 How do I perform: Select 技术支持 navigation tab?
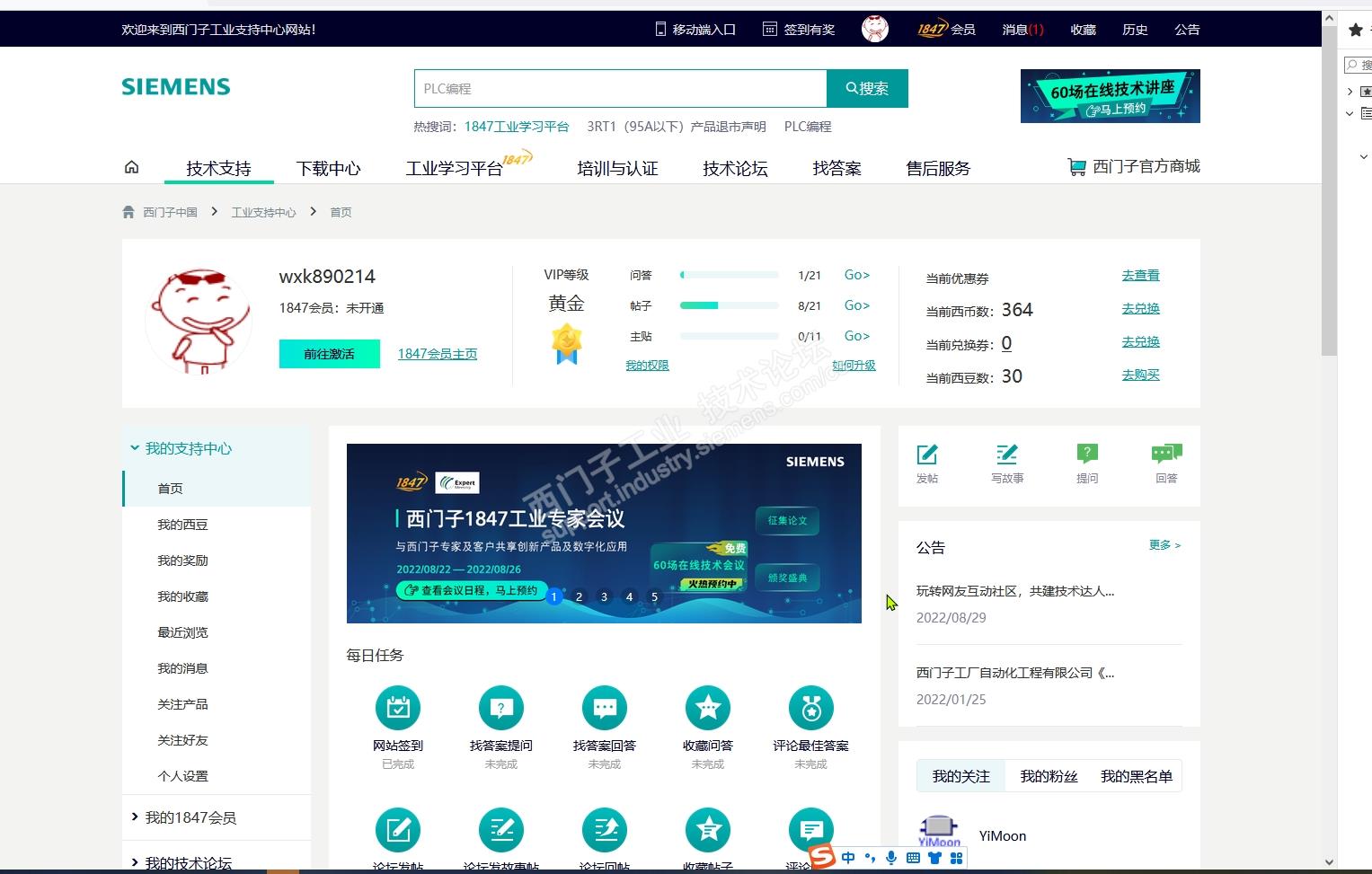coord(218,168)
